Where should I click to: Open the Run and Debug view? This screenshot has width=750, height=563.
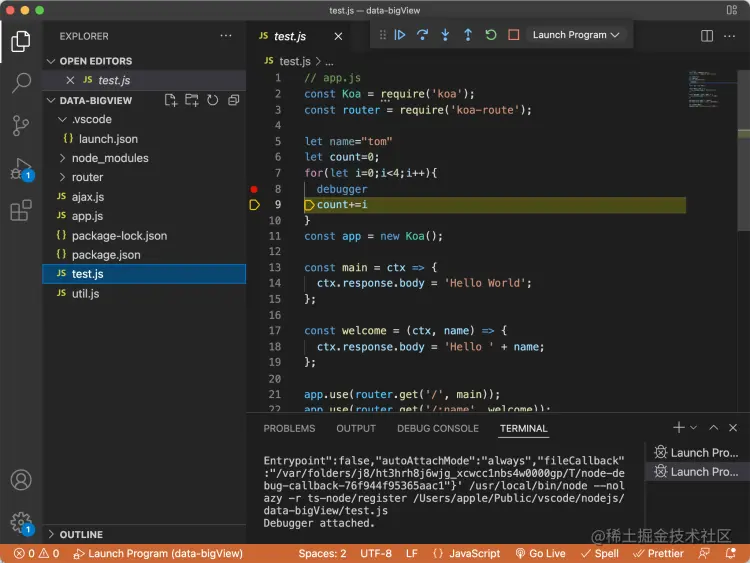click(21, 169)
